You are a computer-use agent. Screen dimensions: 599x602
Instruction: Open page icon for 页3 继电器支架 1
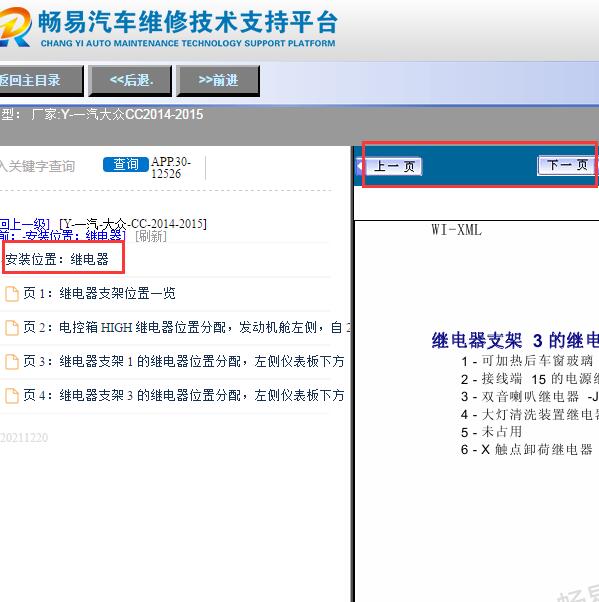(12, 361)
